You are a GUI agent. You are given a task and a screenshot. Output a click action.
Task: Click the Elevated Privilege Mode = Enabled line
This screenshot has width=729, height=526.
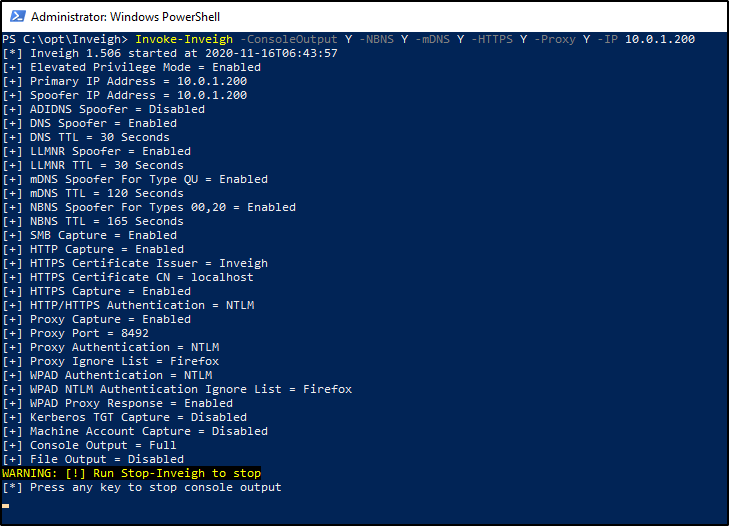(131, 67)
